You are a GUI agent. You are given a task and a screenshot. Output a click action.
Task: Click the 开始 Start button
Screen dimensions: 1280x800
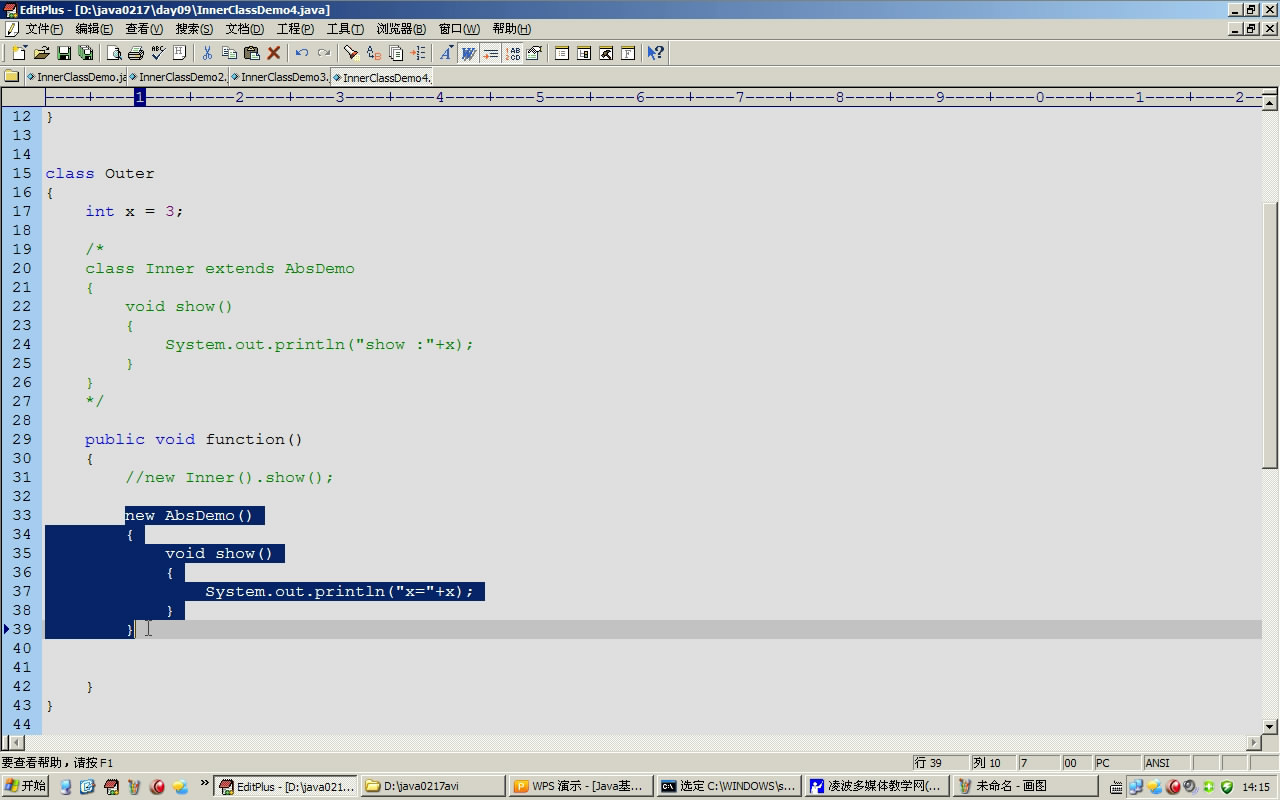[x=26, y=786]
